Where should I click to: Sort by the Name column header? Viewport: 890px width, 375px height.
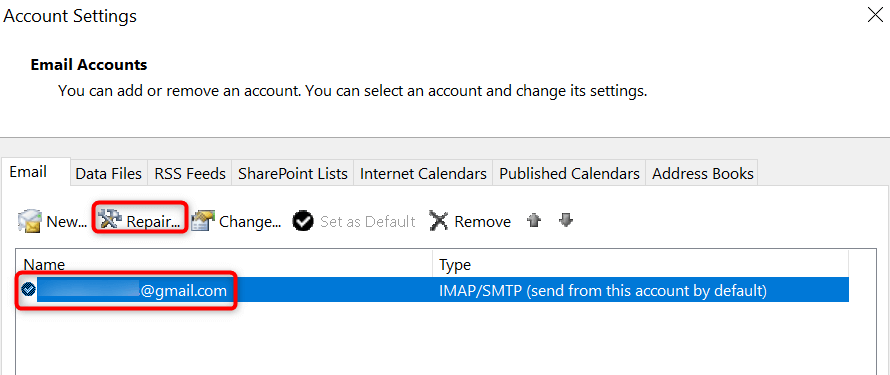[225, 264]
